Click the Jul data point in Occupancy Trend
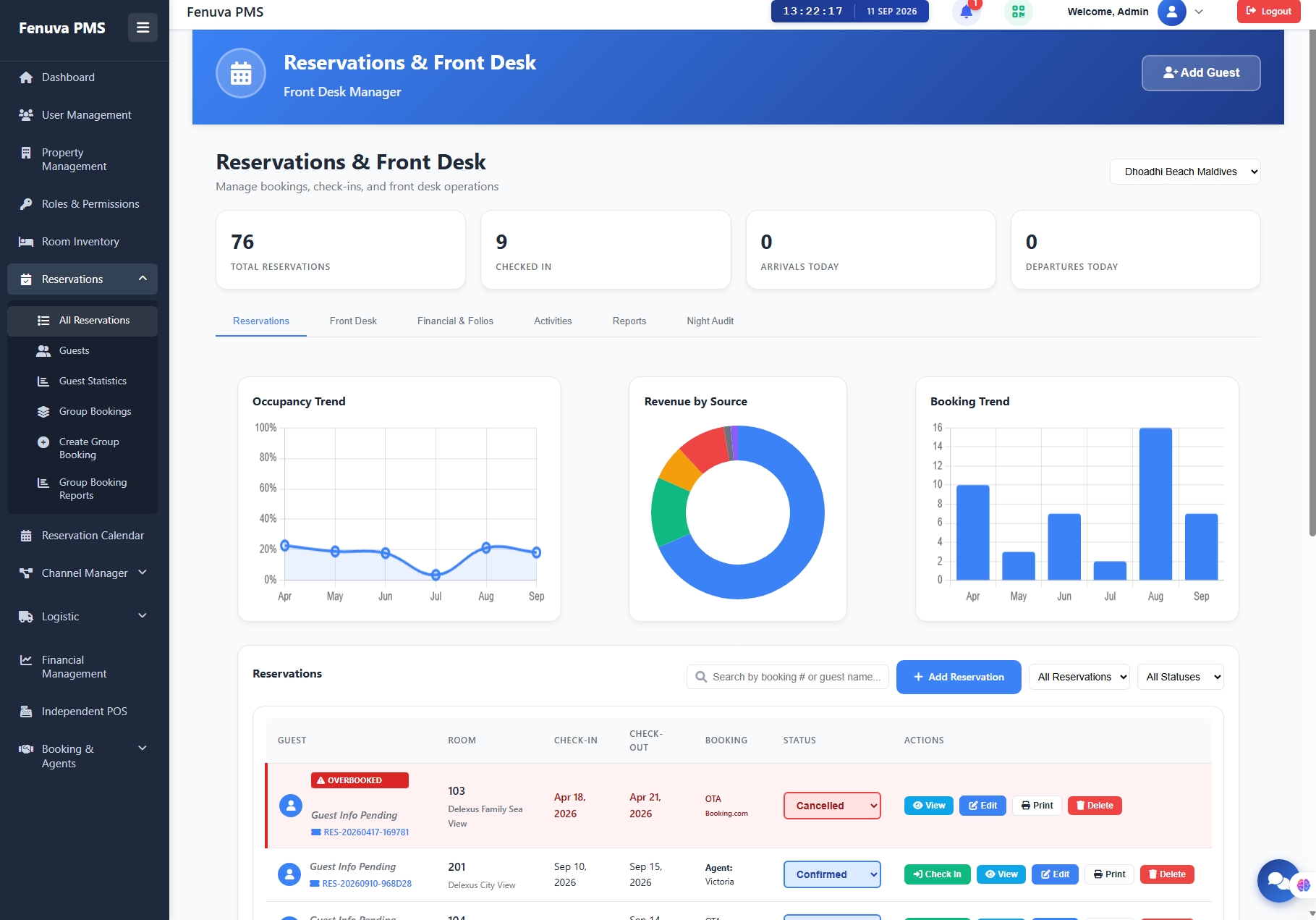The height and width of the screenshot is (920, 1316). [436, 575]
